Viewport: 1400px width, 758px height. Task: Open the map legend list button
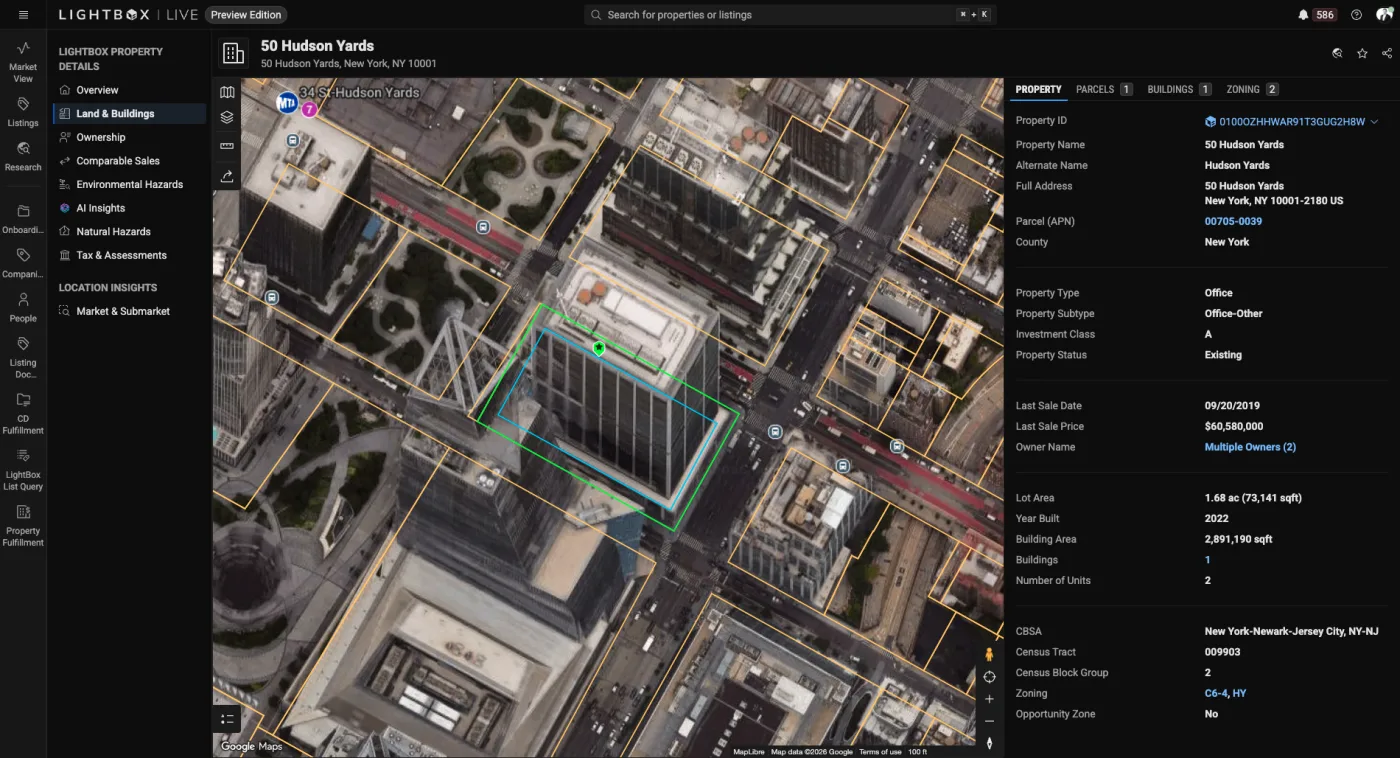click(227, 719)
